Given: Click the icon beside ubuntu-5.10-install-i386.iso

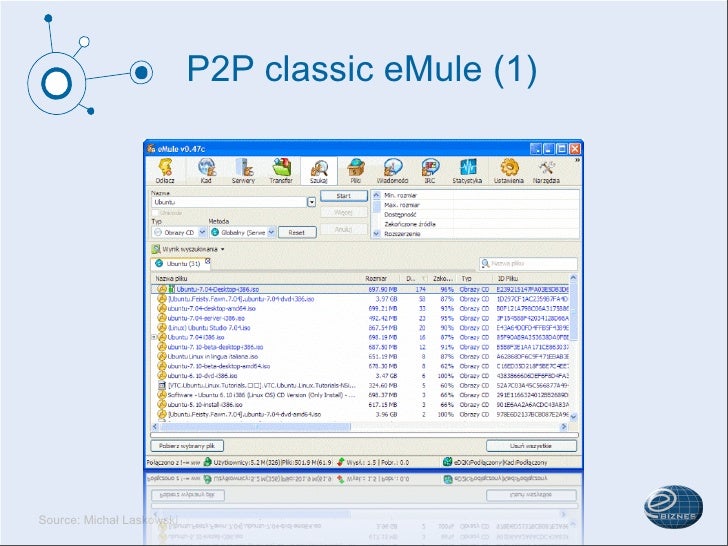Looking at the screenshot, I should click(162, 404).
